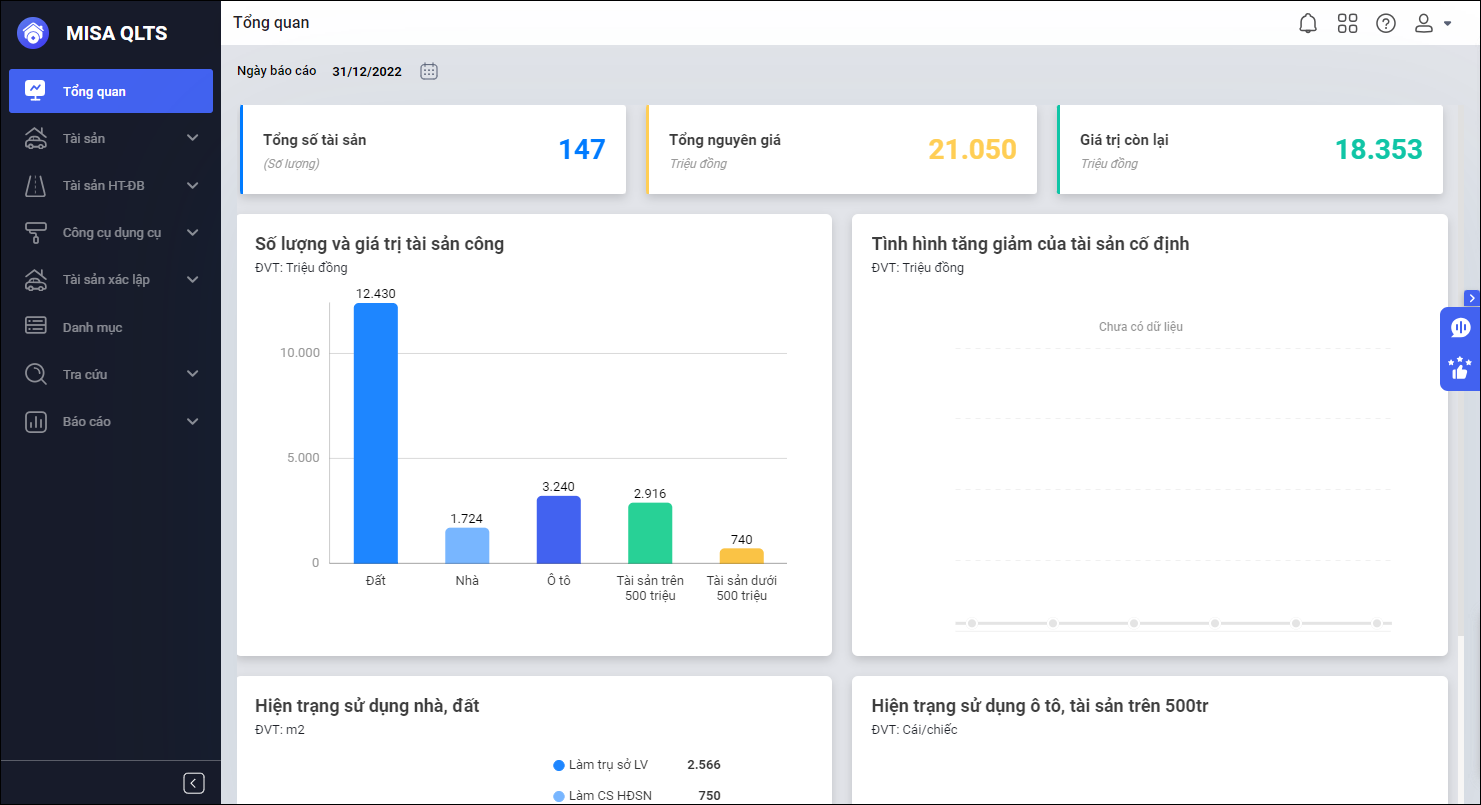Toggle the Làm CS HĐSN legend item

[x=600, y=796]
